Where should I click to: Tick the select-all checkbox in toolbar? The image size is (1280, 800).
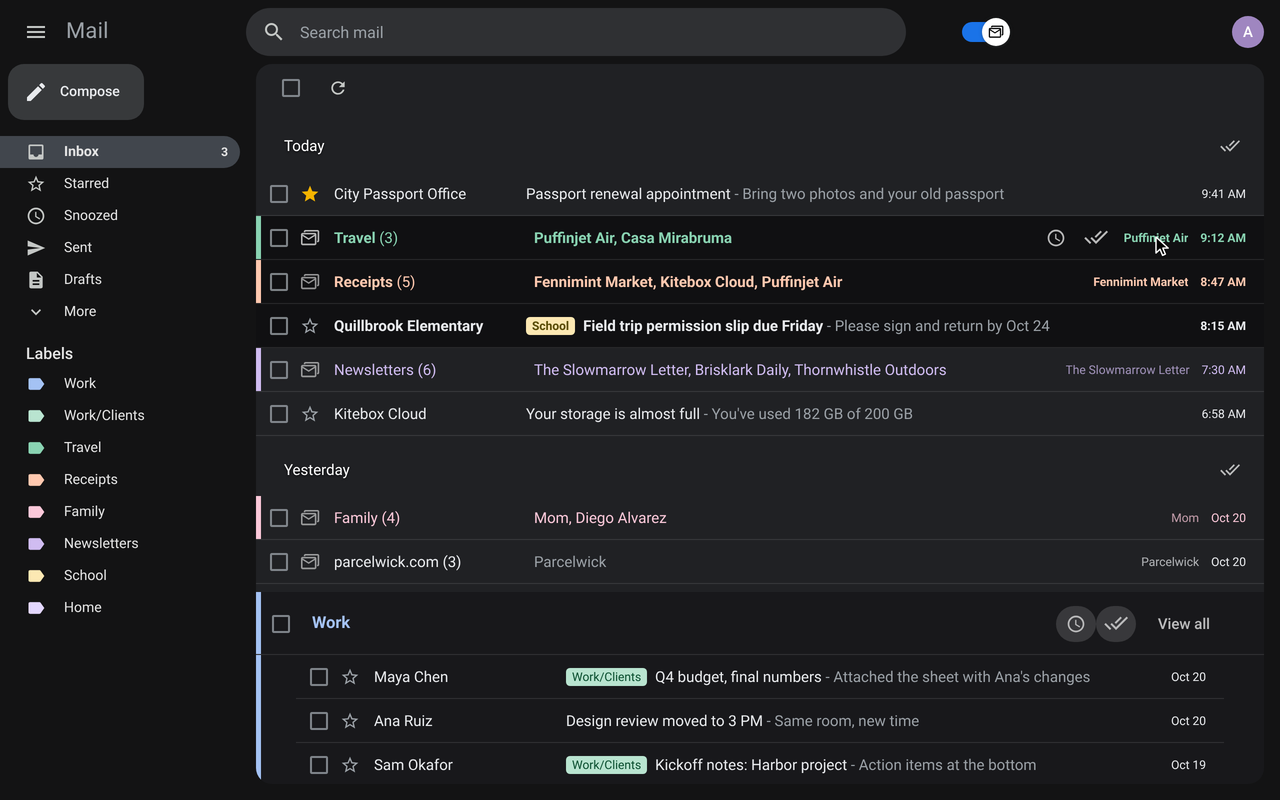point(291,88)
